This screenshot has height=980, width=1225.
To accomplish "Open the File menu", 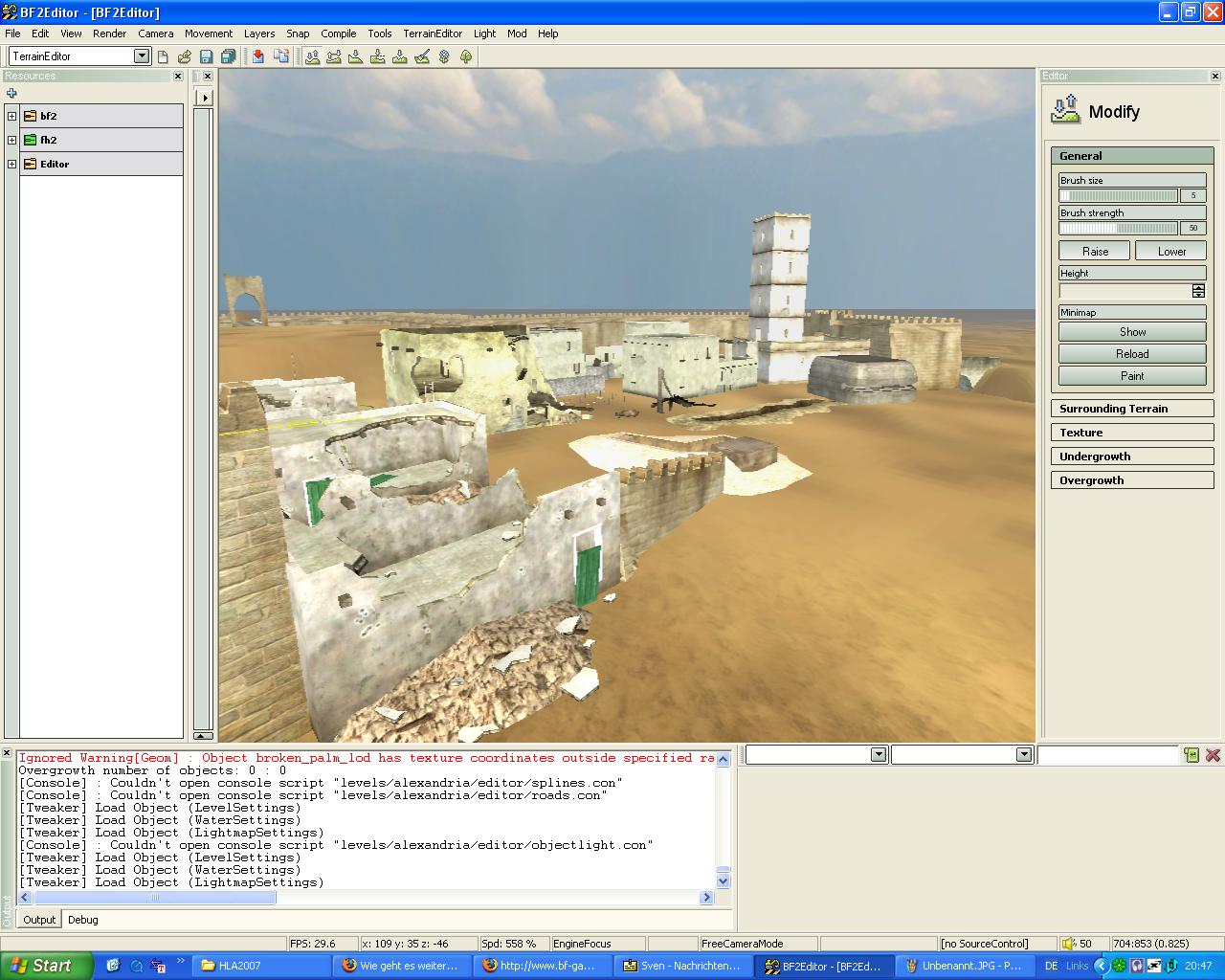I will click(12, 33).
